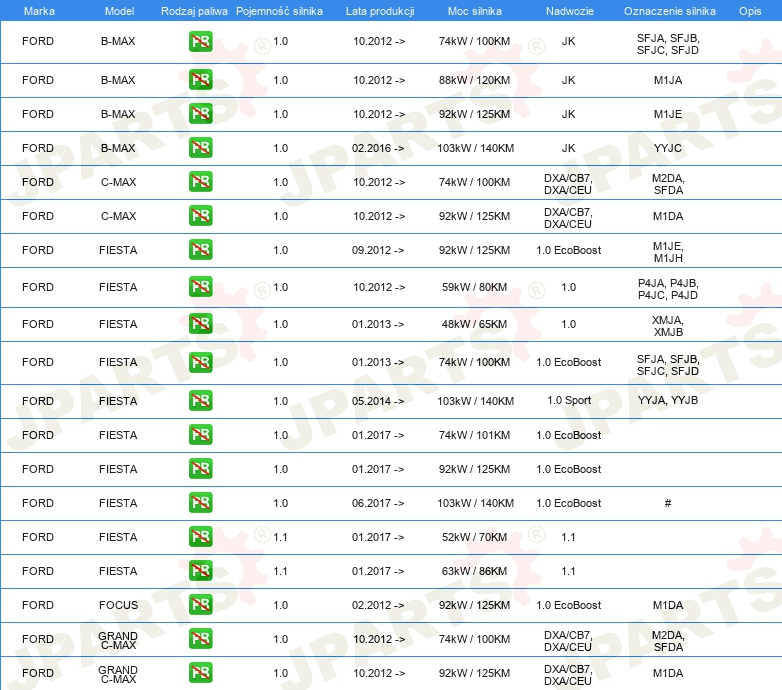Click the fuel icon for FIESTA 52kW / 70KM
The width and height of the screenshot is (782, 690).
tap(200, 537)
